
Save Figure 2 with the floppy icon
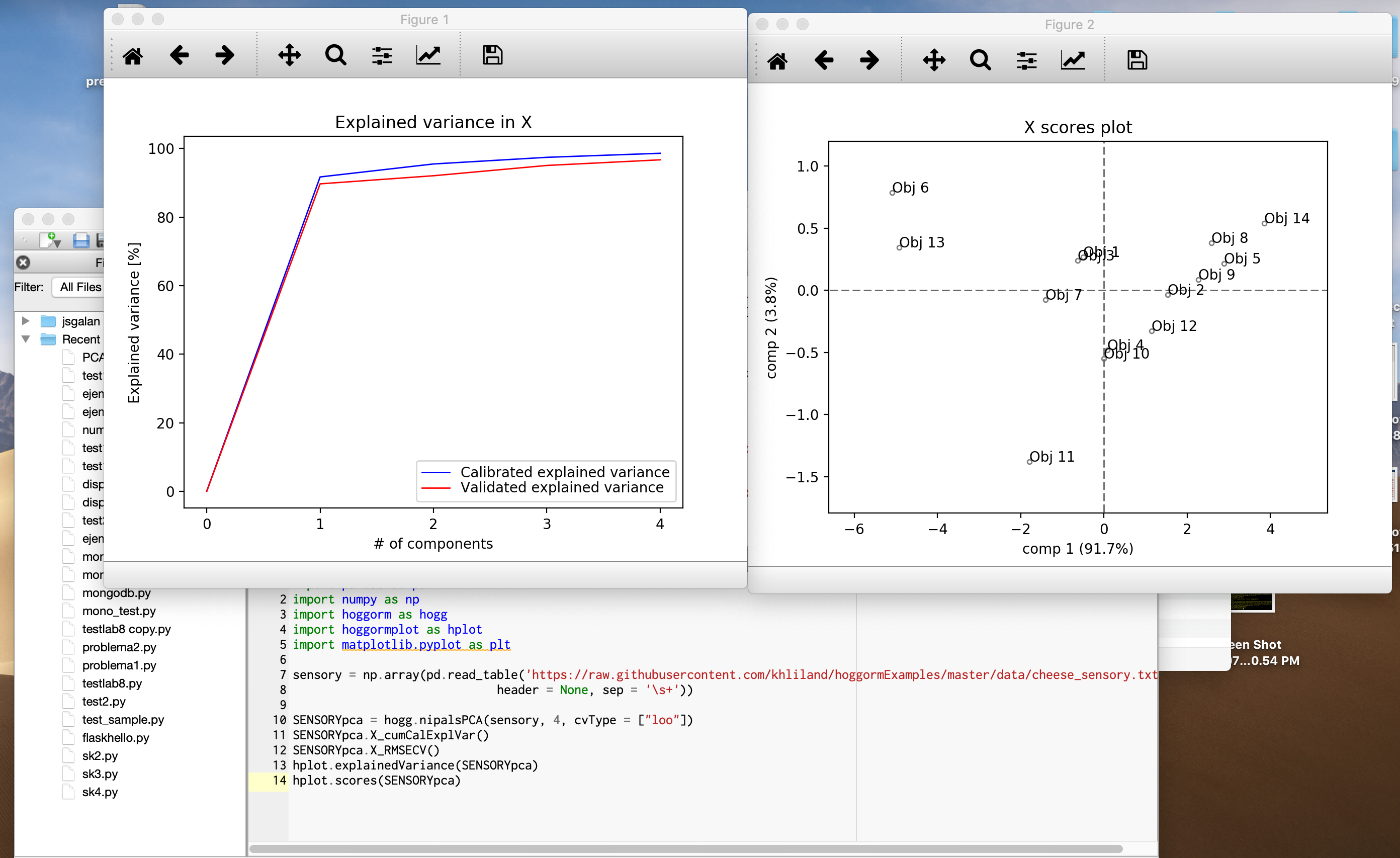pyautogui.click(x=1137, y=60)
